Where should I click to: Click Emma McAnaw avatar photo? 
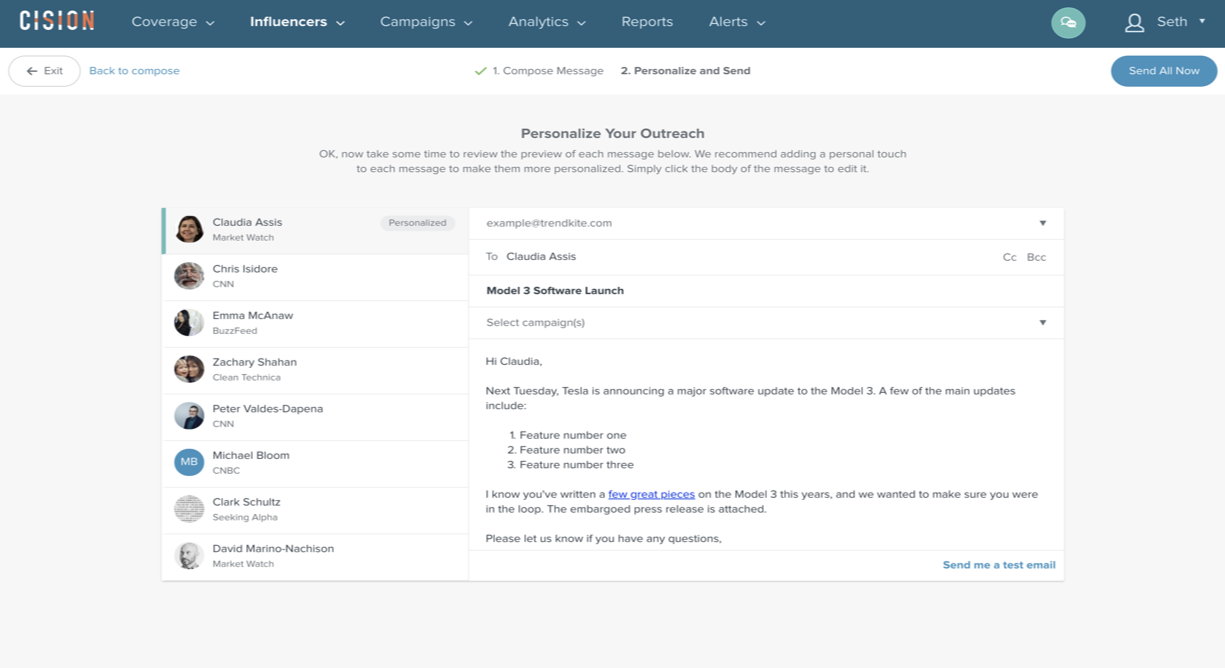click(x=189, y=322)
